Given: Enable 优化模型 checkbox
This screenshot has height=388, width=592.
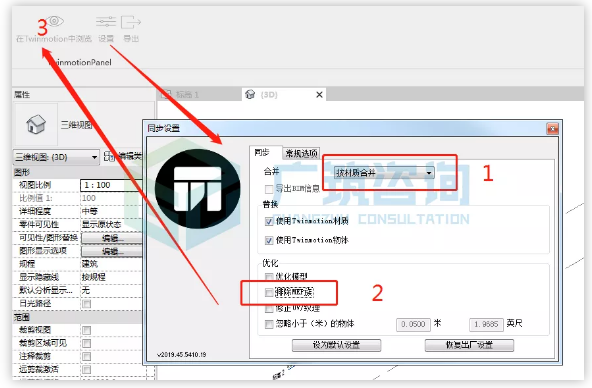Looking at the screenshot, I should (269, 277).
